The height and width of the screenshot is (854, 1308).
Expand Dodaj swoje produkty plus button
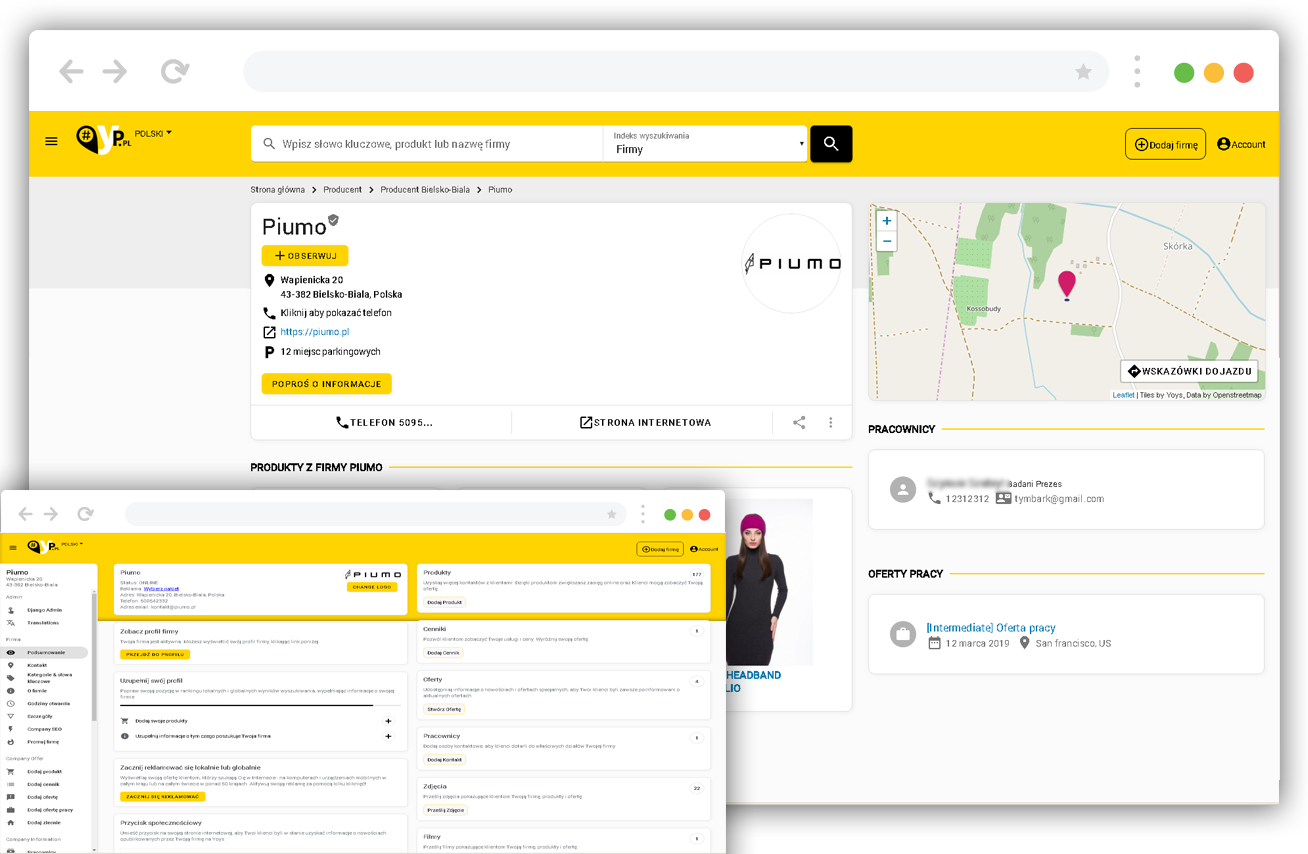pos(388,720)
